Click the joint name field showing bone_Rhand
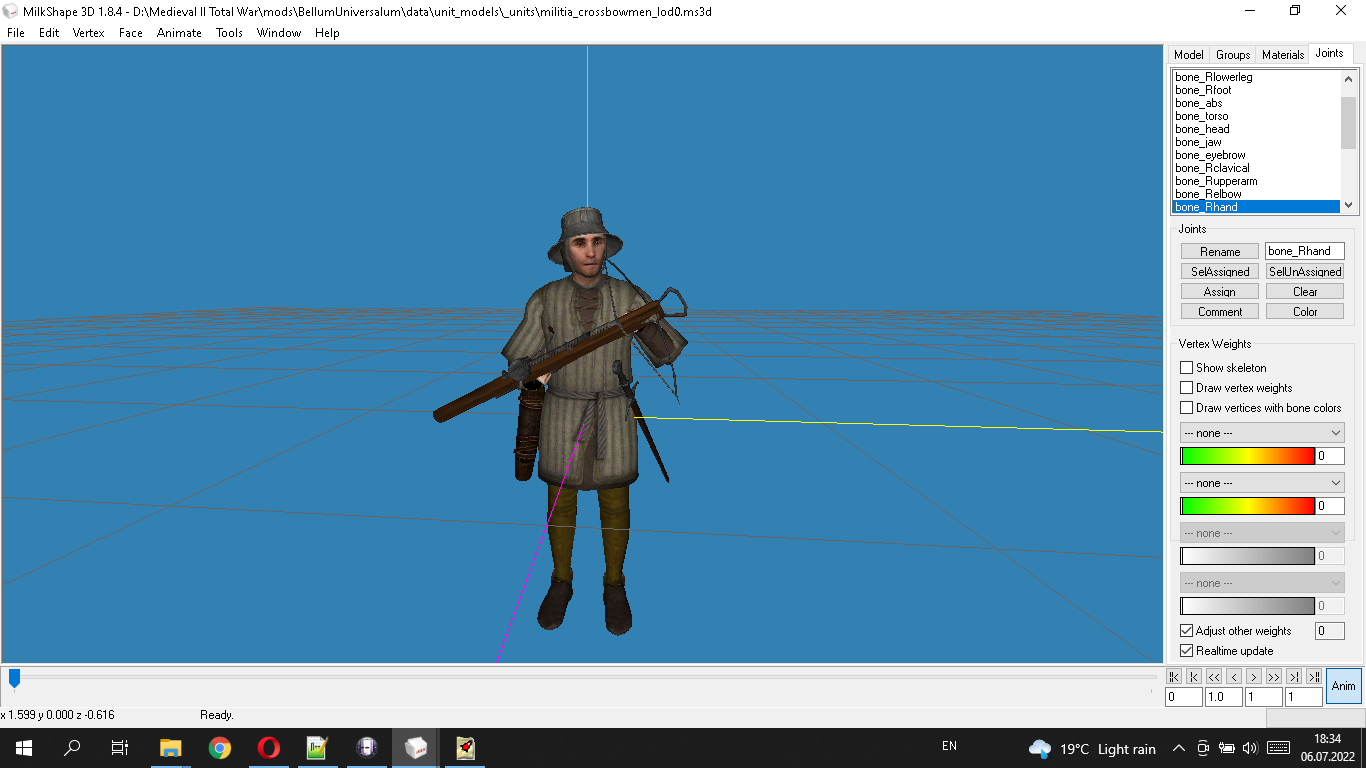This screenshot has height=768, width=1366. tap(1305, 251)
